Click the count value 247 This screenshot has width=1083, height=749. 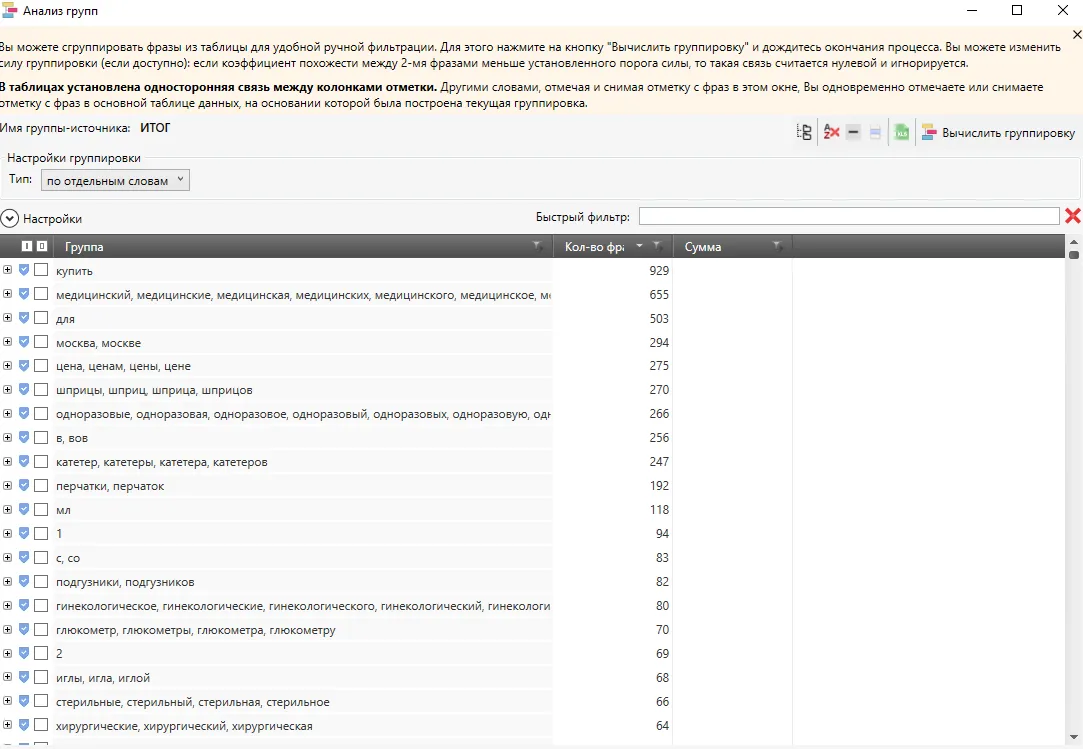click(659, 462)
